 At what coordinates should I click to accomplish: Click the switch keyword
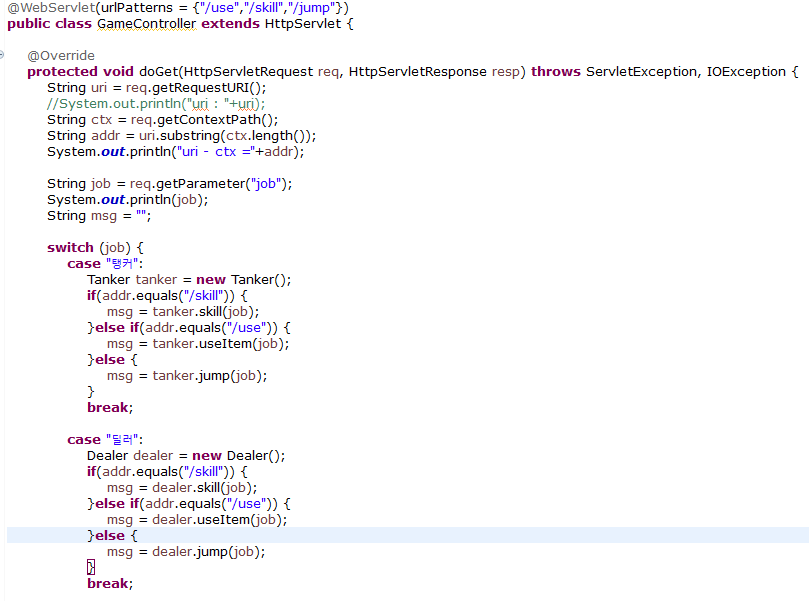(70, 248)
